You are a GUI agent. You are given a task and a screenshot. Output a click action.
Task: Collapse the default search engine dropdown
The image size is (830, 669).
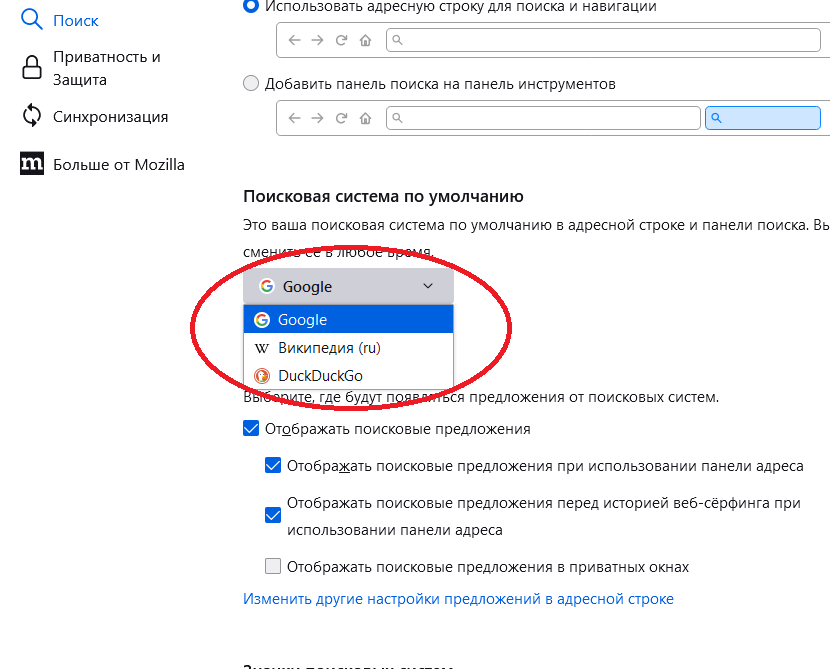(347, 287)
